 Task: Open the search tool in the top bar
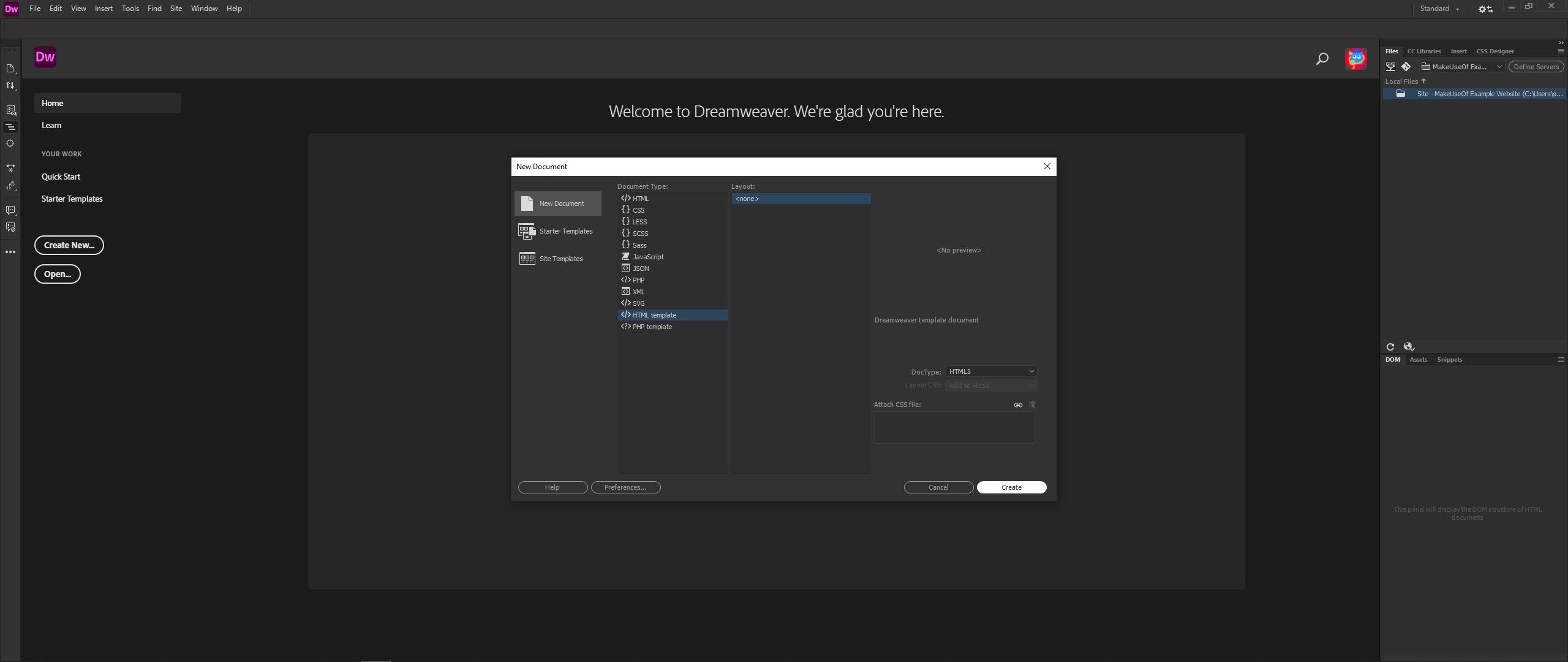pyautogui.click(x=1321, y=59)
